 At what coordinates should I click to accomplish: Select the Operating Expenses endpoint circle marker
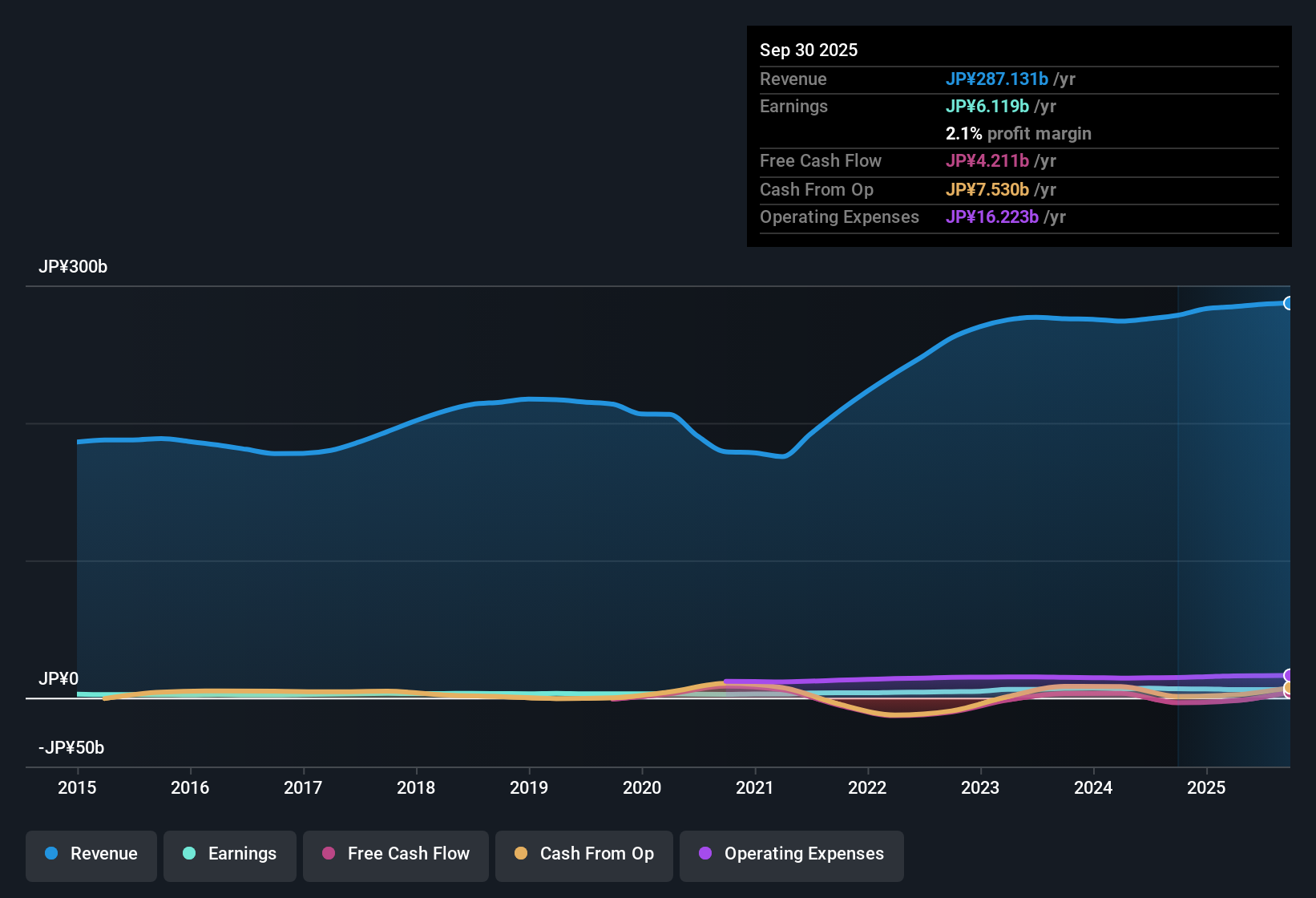click(x=1289, y=676)
